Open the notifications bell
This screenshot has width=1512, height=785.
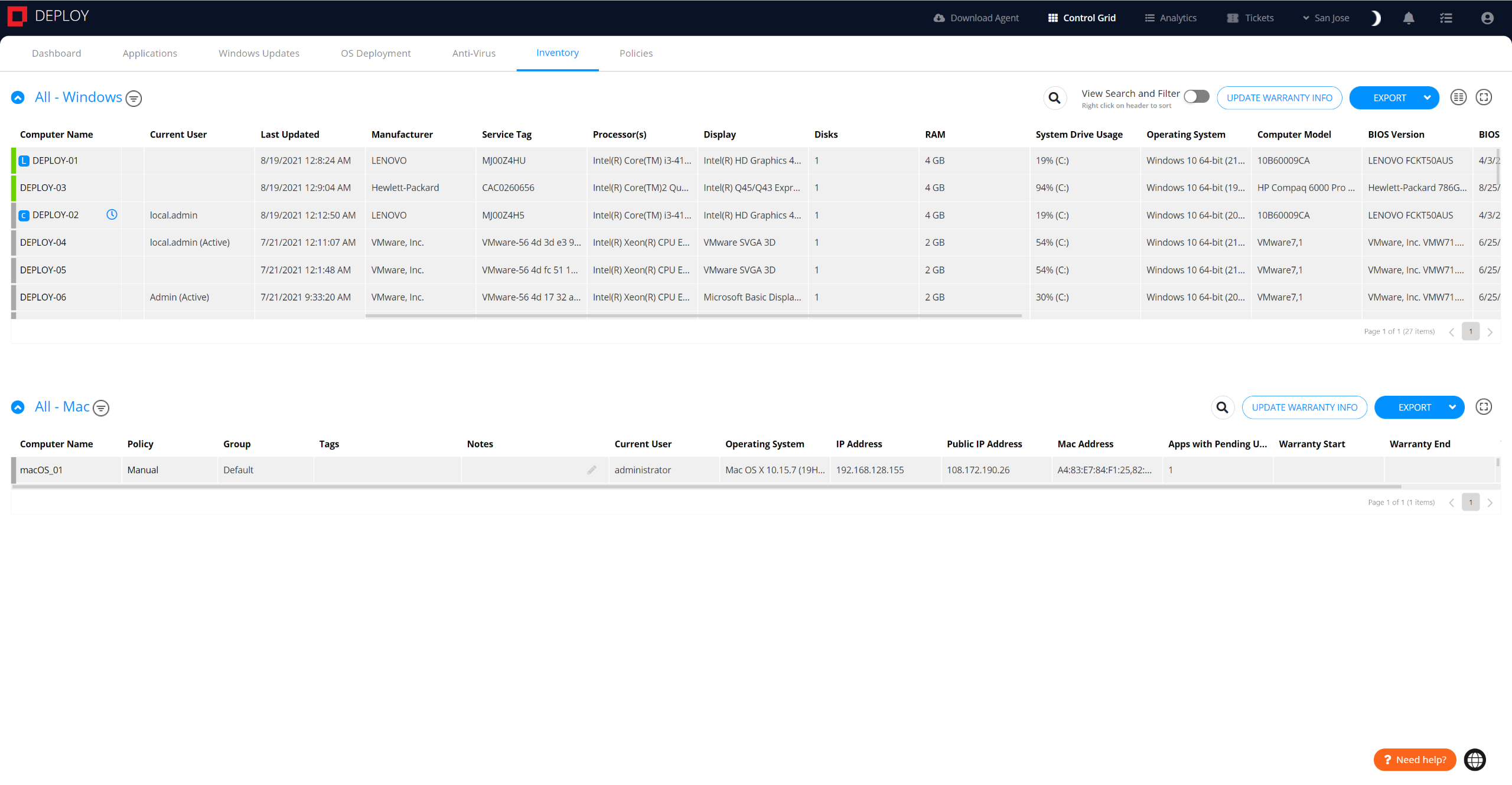tap(1409, 18)
